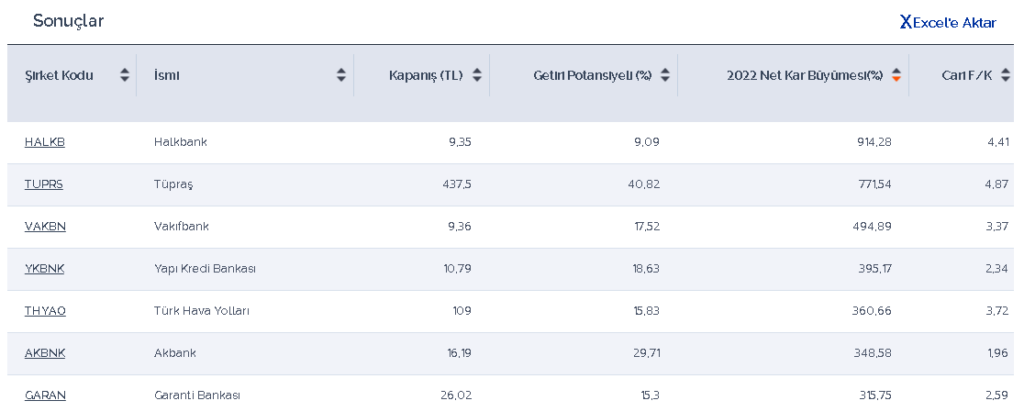Select the Türk Hava Yolları name cell
1024x412 pixels.
coord(201,311)
